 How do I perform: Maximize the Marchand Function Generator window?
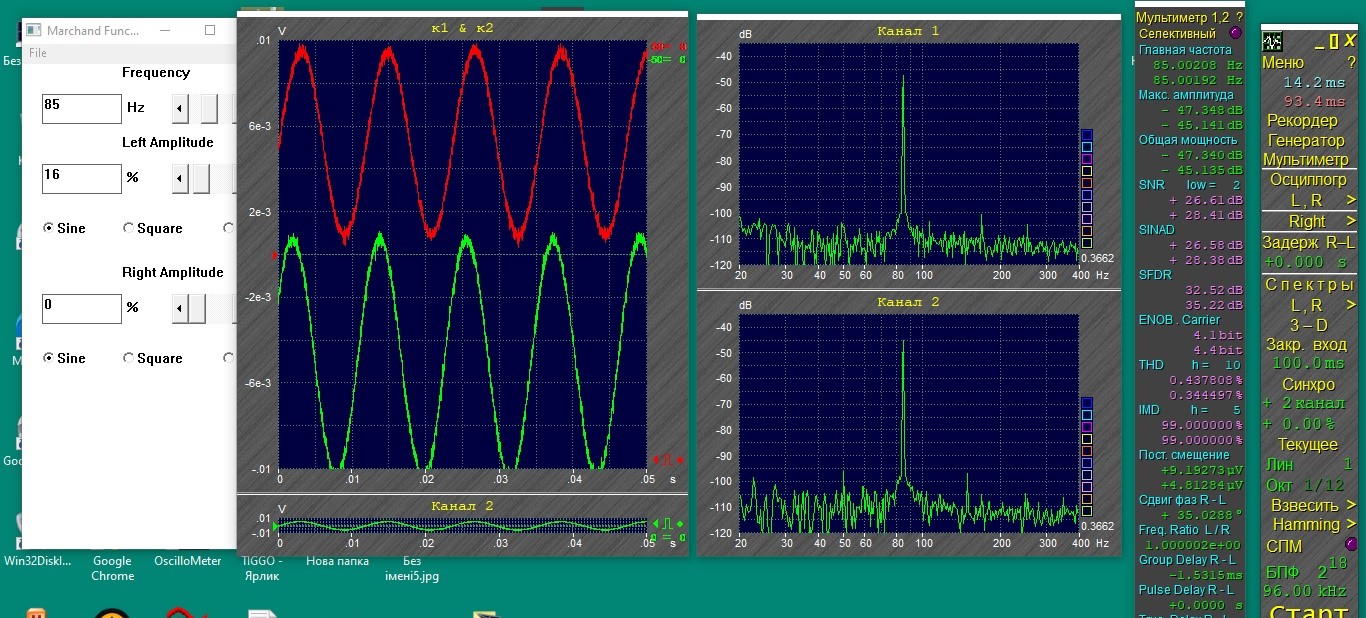point(210,30)
